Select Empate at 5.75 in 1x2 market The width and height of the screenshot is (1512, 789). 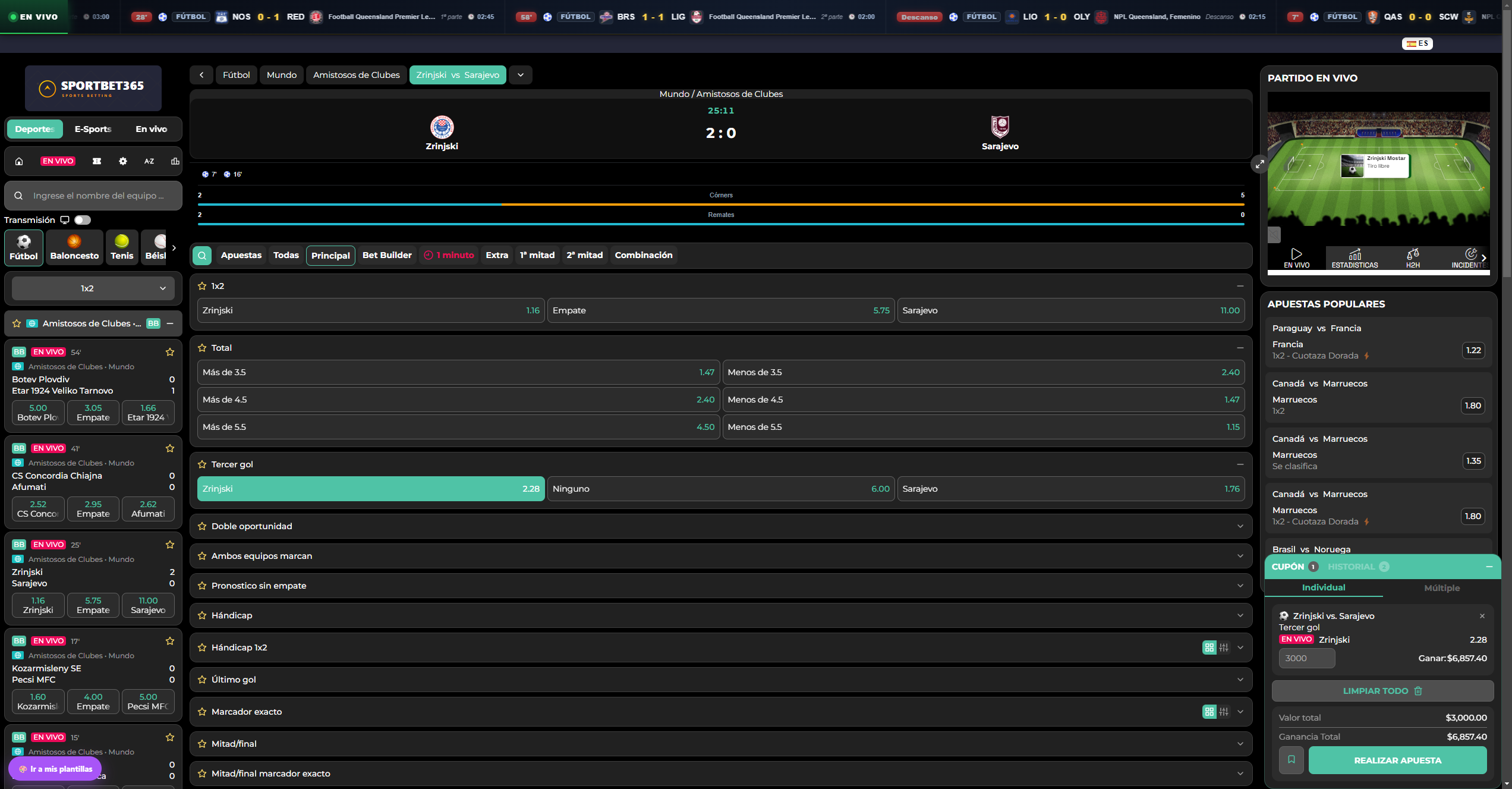[721, 310]
